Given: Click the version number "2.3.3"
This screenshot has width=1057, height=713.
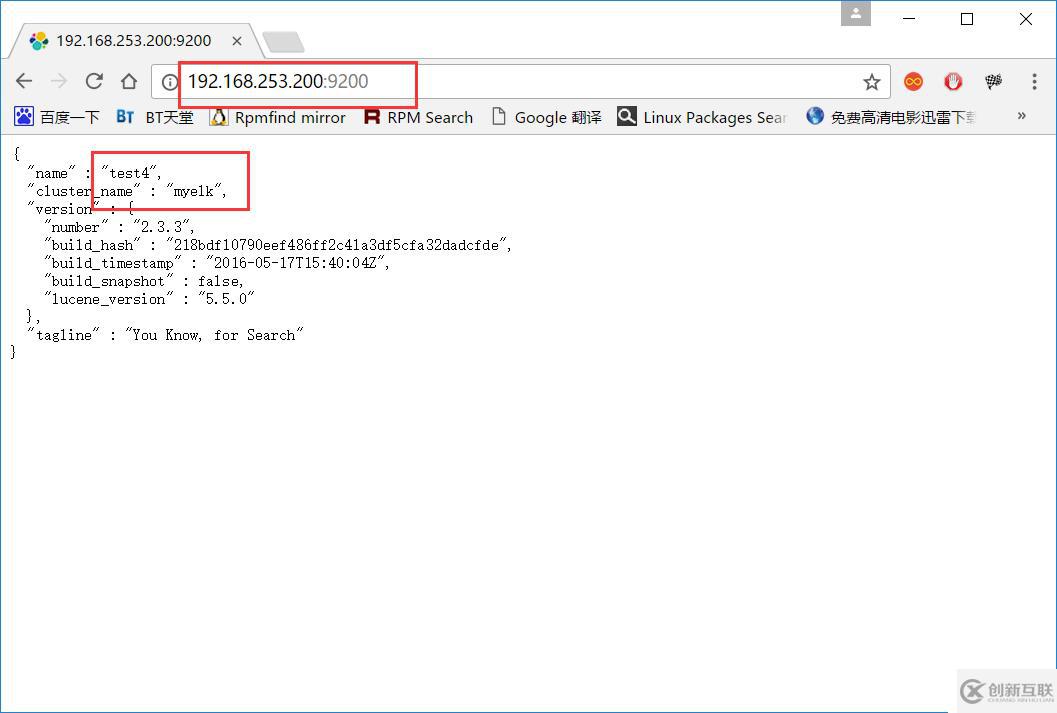Looking at the screenshot, I should (164, 227).
